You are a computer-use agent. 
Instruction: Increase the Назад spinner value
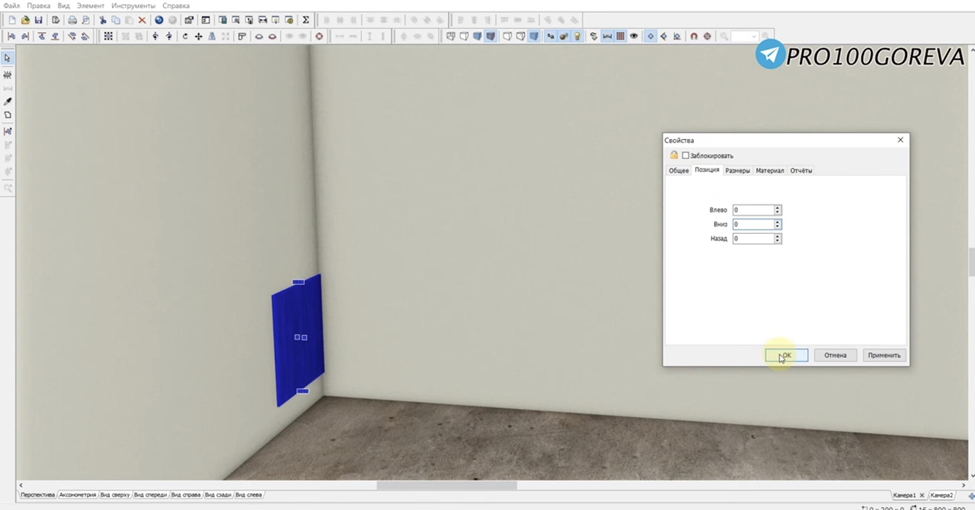tap(778, 236)
